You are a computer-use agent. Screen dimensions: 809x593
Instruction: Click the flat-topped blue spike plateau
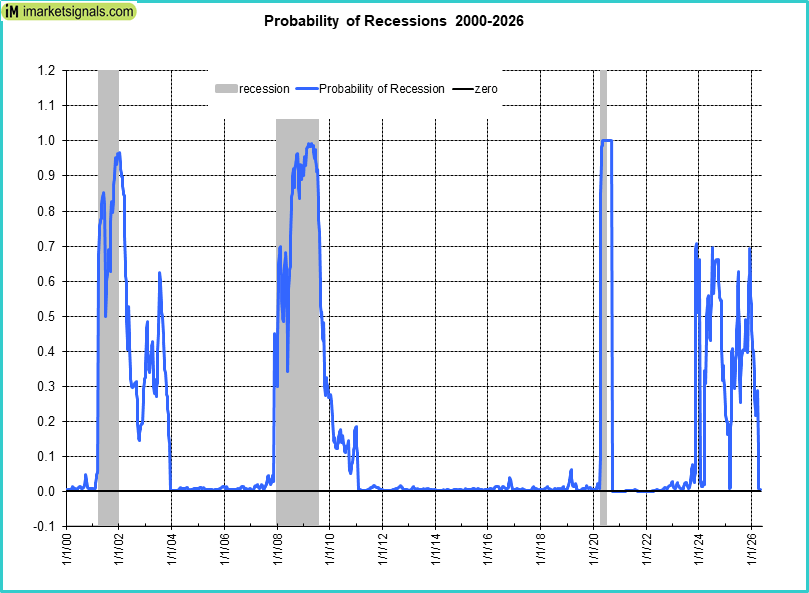coord(606,141)
